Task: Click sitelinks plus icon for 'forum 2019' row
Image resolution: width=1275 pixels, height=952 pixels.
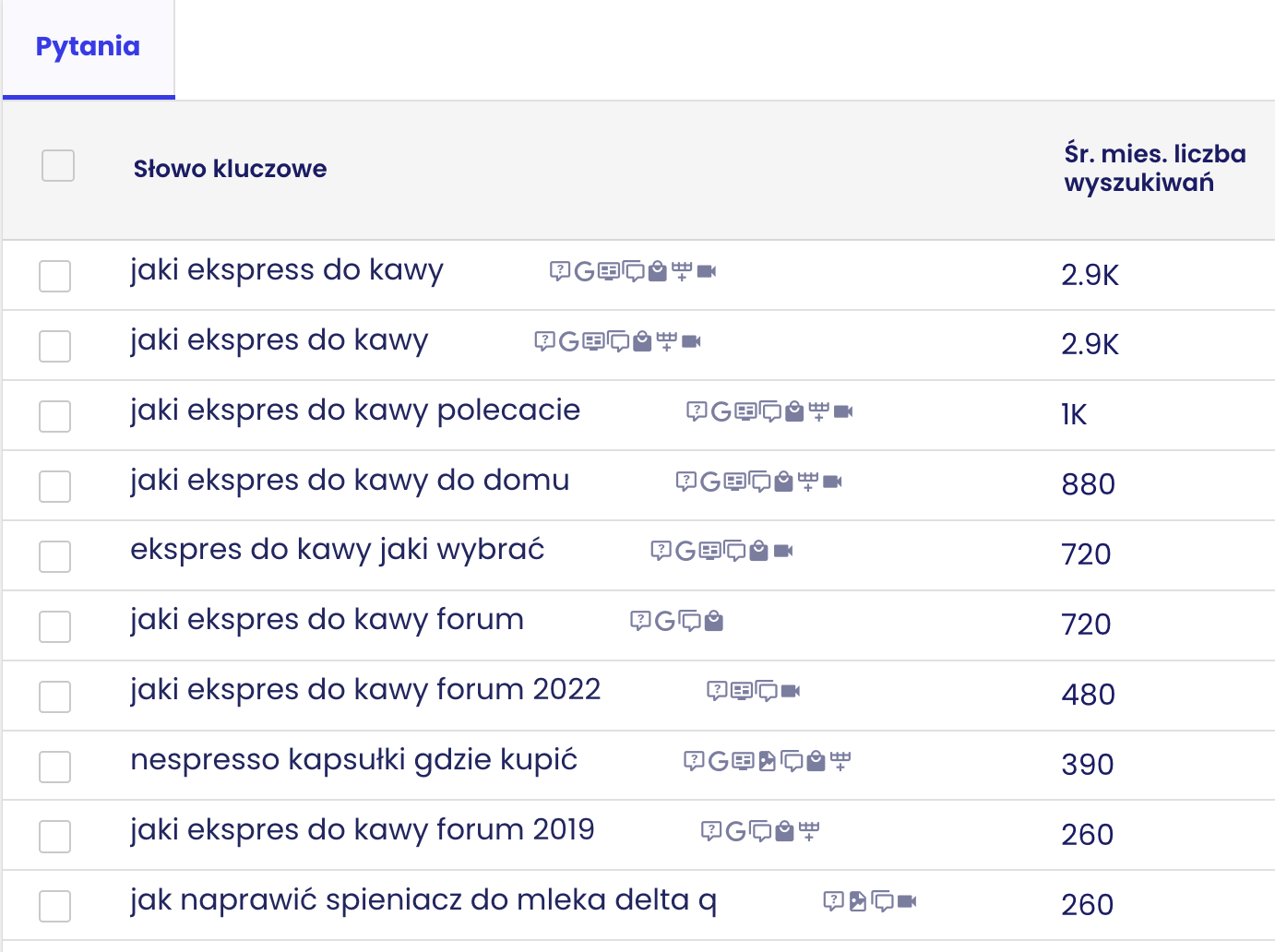Action: coord(809,831)
